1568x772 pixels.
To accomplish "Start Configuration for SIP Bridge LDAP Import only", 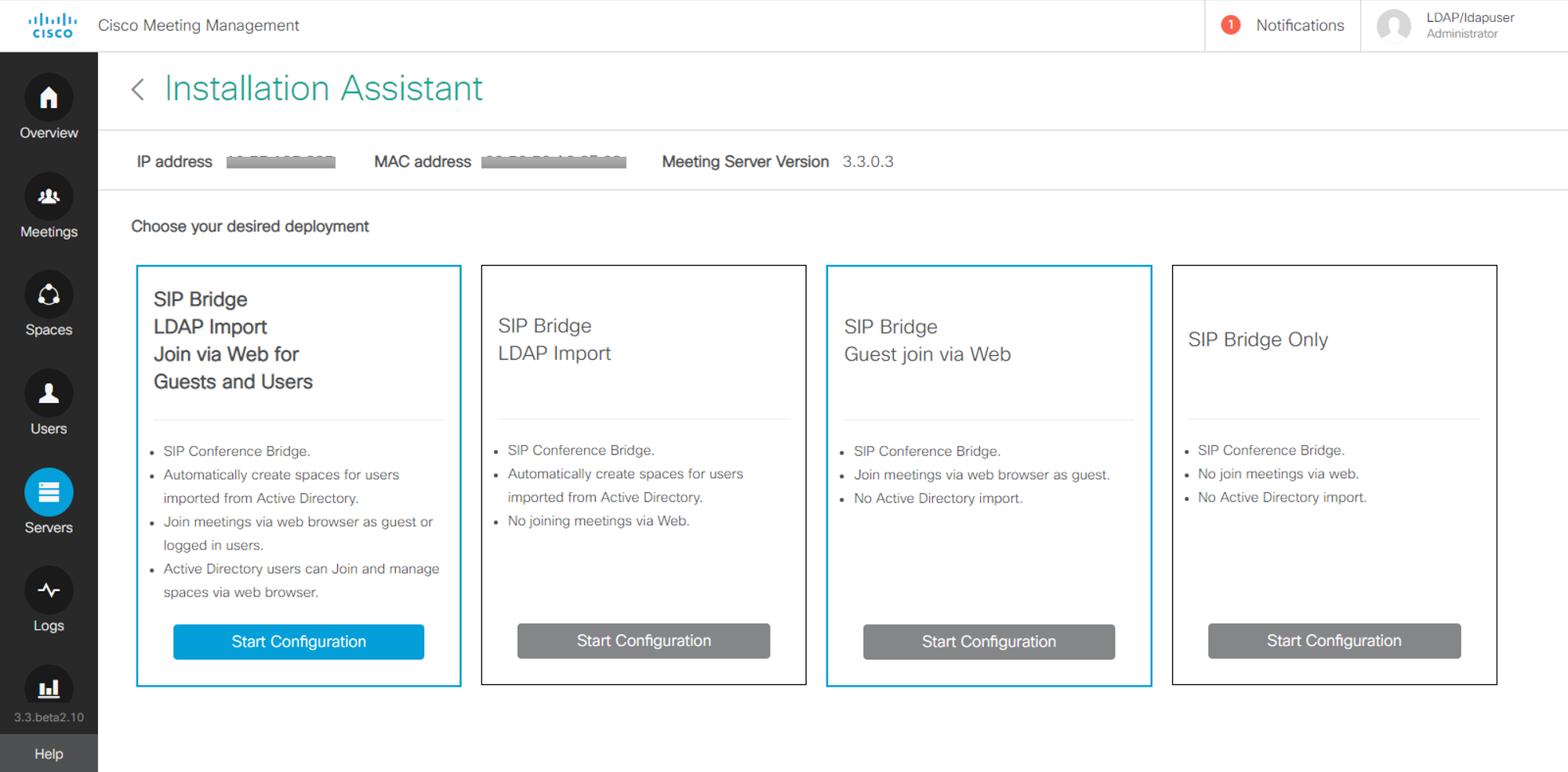I will (644, 641).
